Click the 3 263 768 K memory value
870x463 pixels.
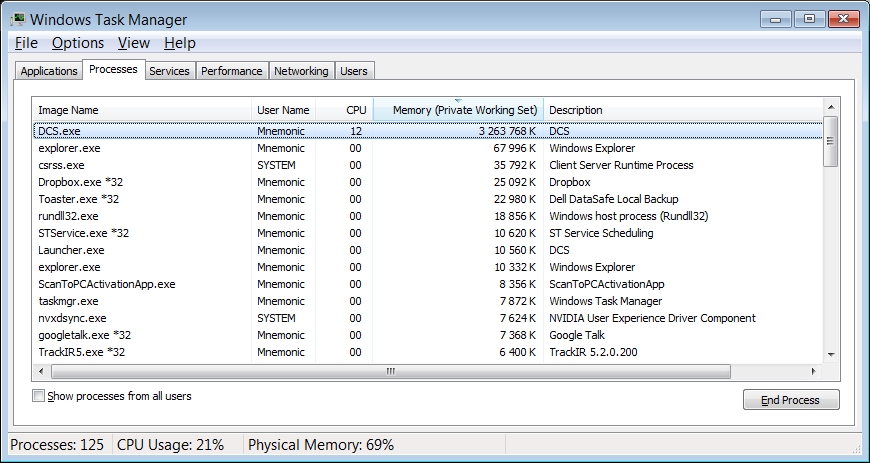507,131
